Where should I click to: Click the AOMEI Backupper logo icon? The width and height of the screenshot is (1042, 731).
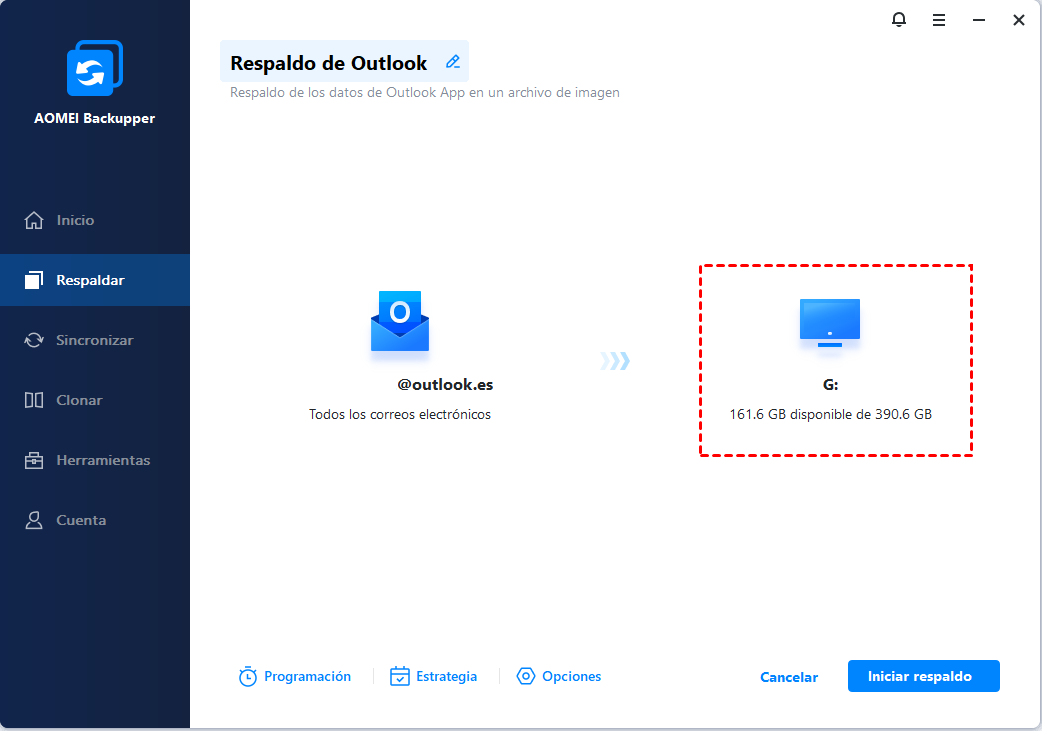click(94, 68)
